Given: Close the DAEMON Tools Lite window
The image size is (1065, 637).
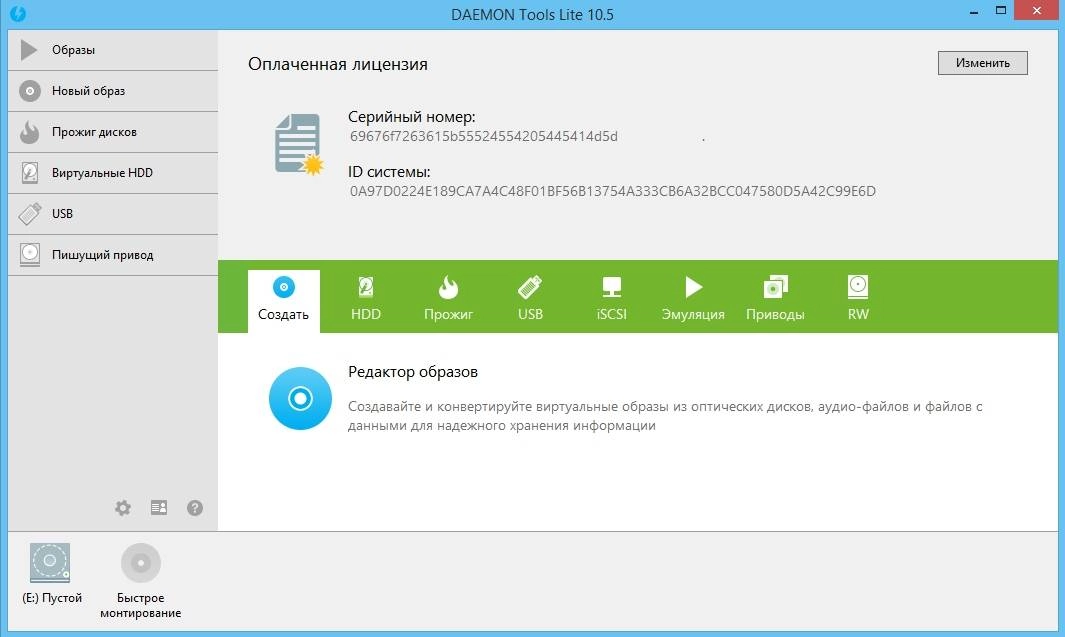Looking at the screenshot, I should (1036, 11).
